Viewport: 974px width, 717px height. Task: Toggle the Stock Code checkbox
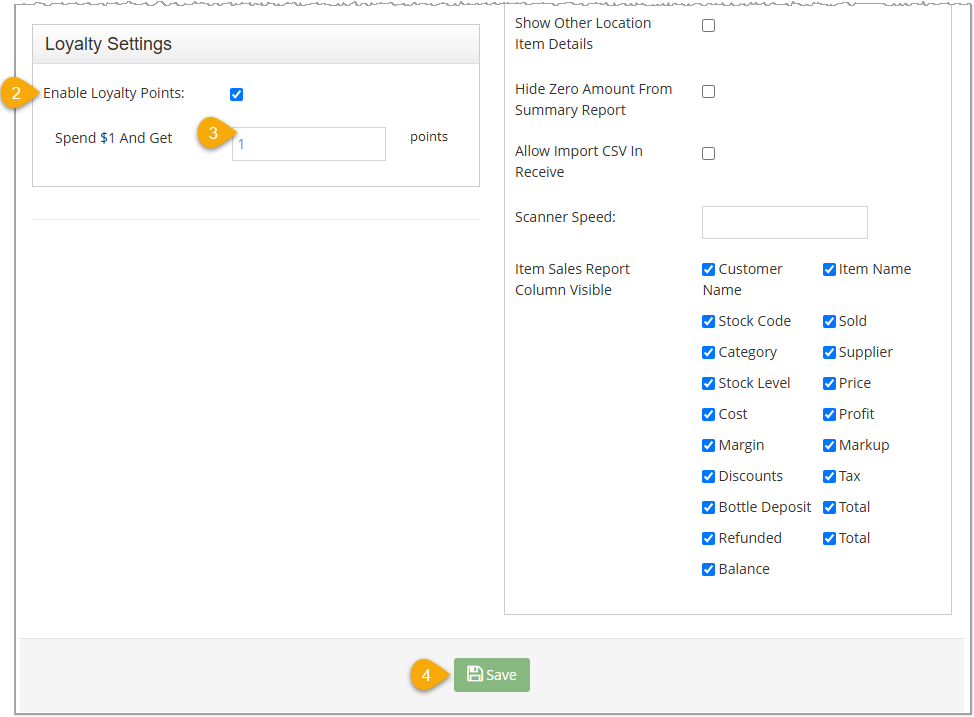[708, 321]
